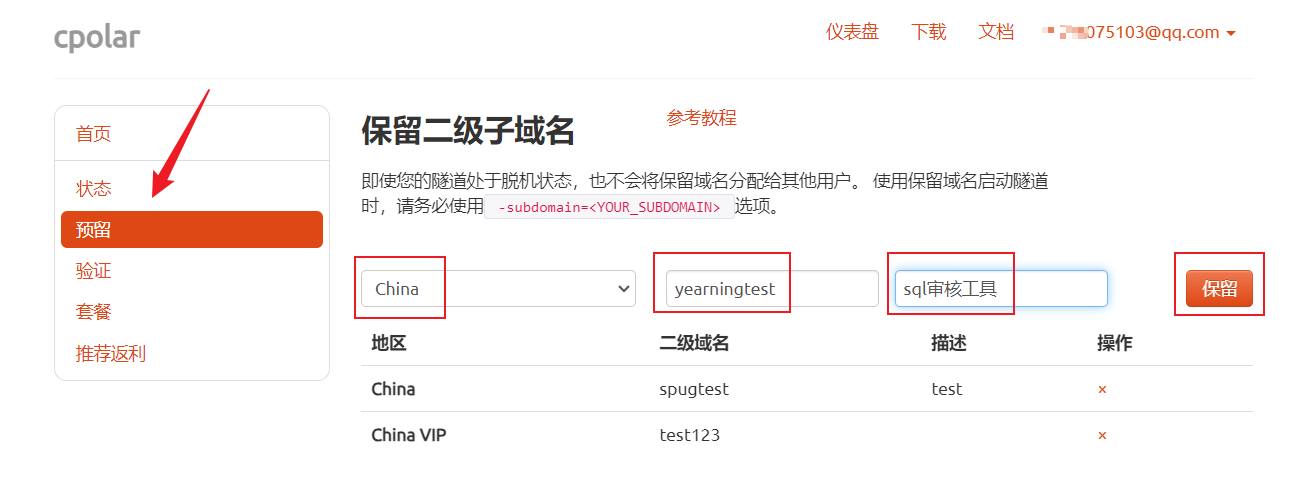
Task: Open 推荐返利 referral page
Action: [111, 353]
